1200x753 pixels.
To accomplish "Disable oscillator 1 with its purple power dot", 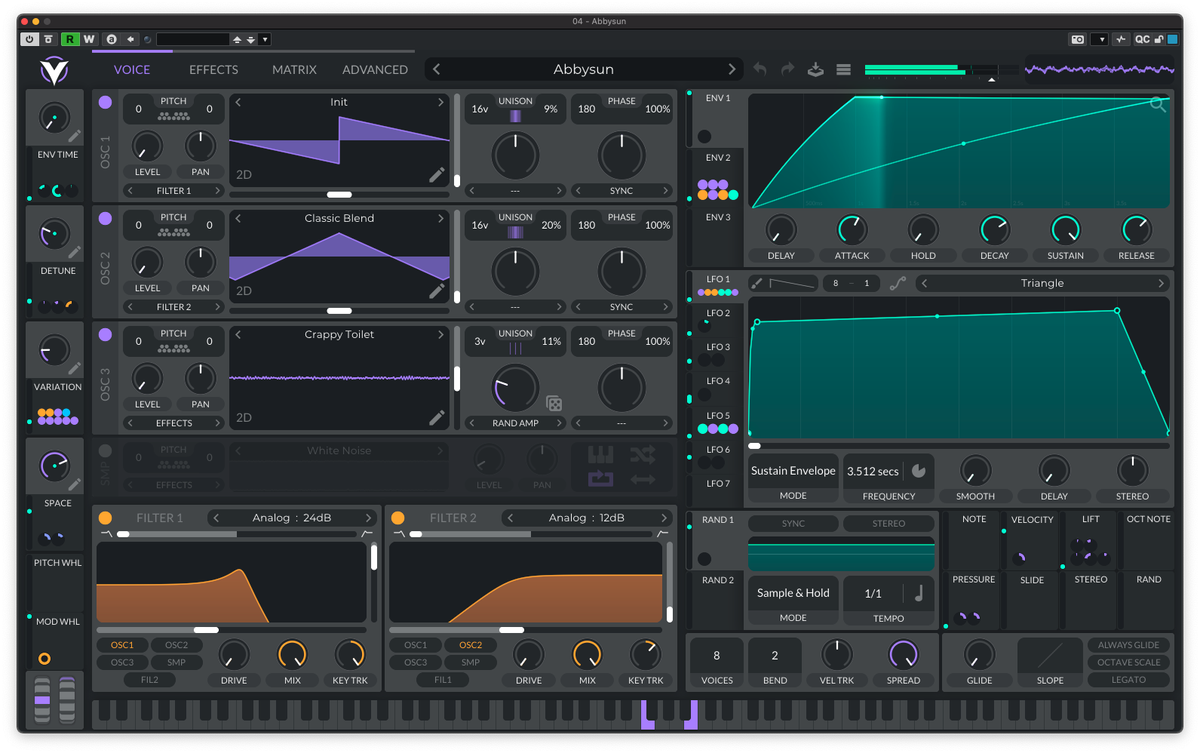I will click(105, 102).
